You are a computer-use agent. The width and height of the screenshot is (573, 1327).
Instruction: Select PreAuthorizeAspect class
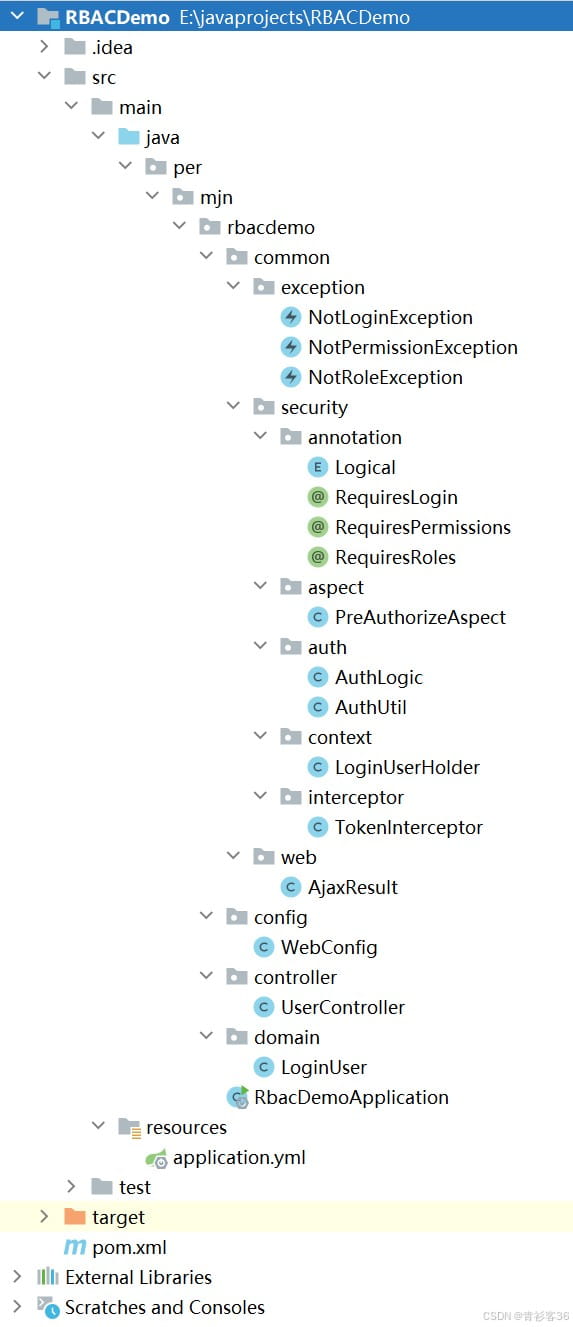420,617
